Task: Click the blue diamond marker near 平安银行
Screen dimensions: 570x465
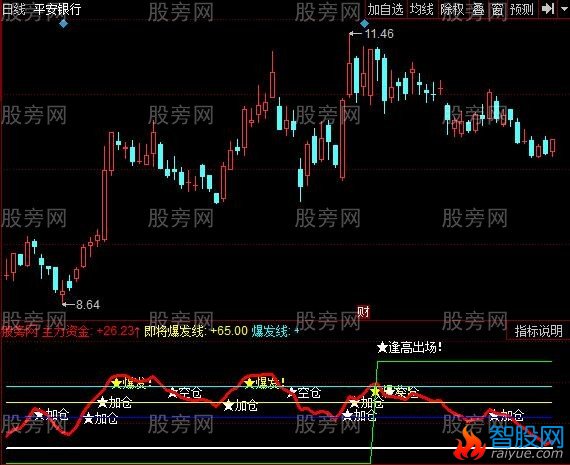Action: click(64, 24)
